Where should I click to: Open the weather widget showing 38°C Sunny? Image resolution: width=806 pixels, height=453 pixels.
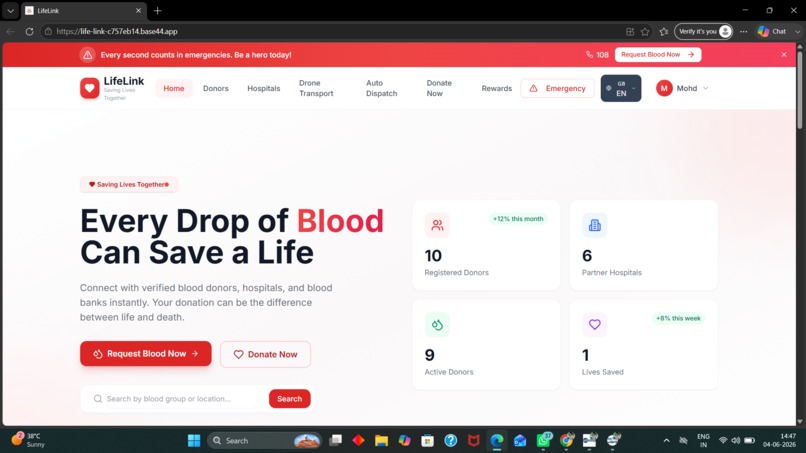point(29,440)
